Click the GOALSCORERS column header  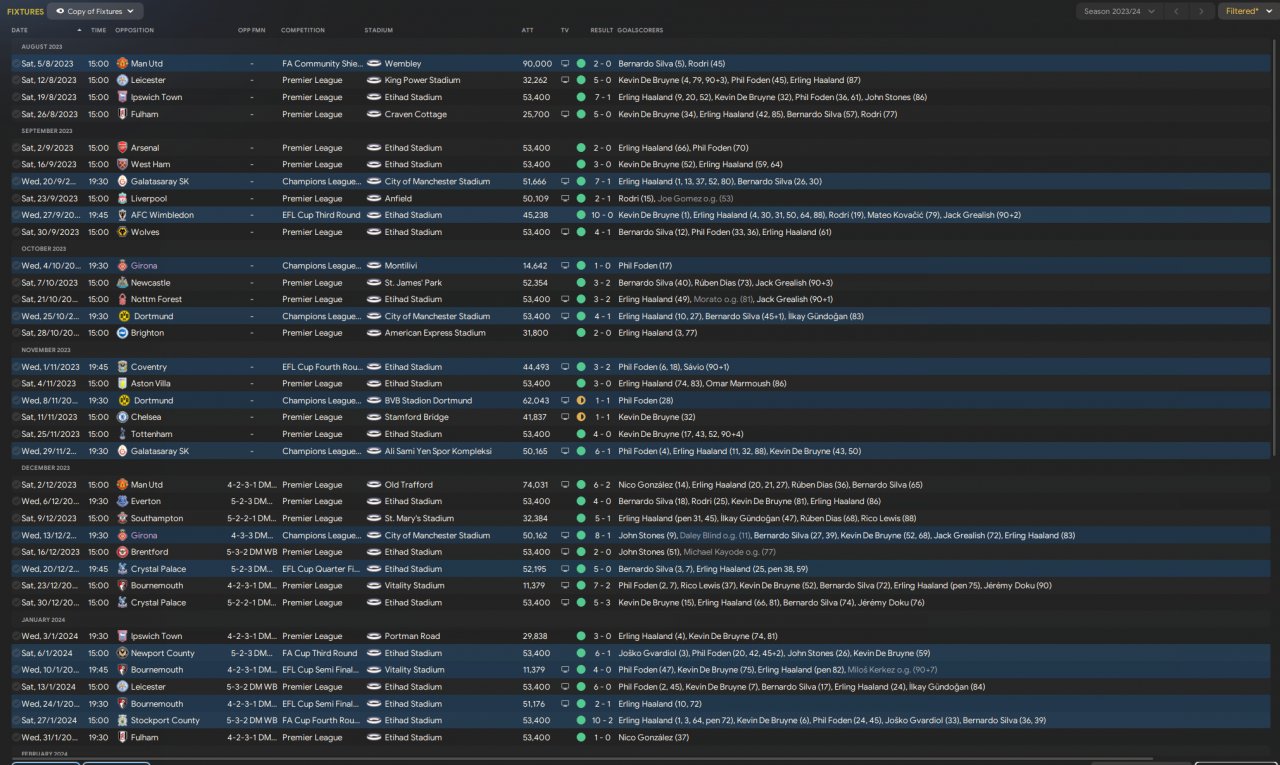click(x=640, y=30)
